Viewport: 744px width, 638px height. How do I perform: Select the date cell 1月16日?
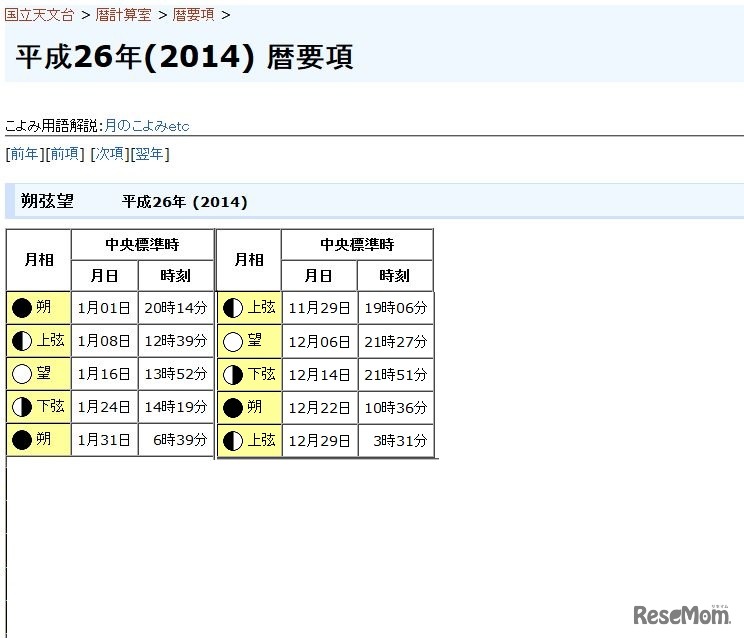pyautogui.click(x=104, y=374)
